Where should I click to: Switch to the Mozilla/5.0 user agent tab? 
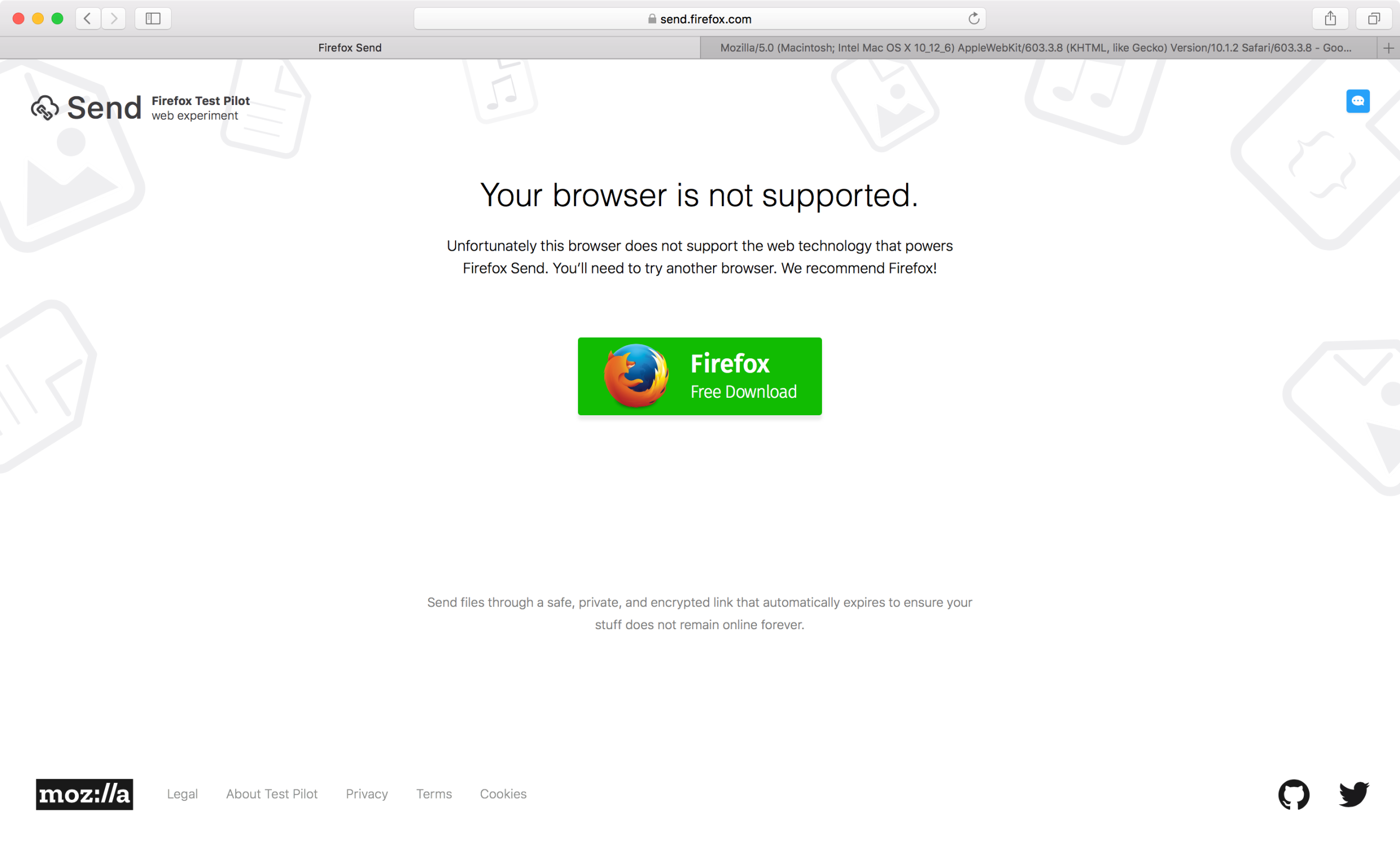[1039, 48]
